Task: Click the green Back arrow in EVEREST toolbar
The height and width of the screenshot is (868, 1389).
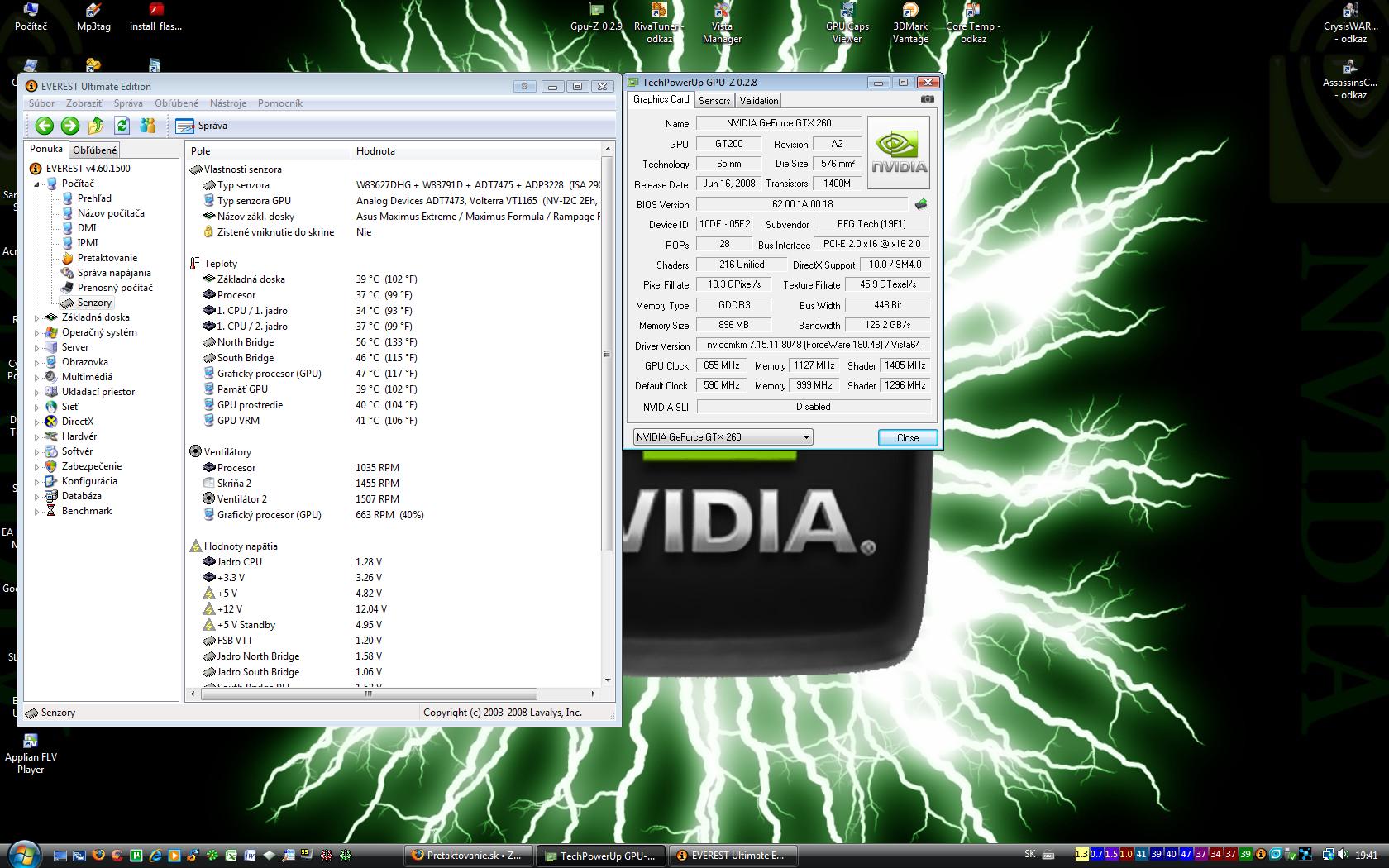Action: (45, 126)
